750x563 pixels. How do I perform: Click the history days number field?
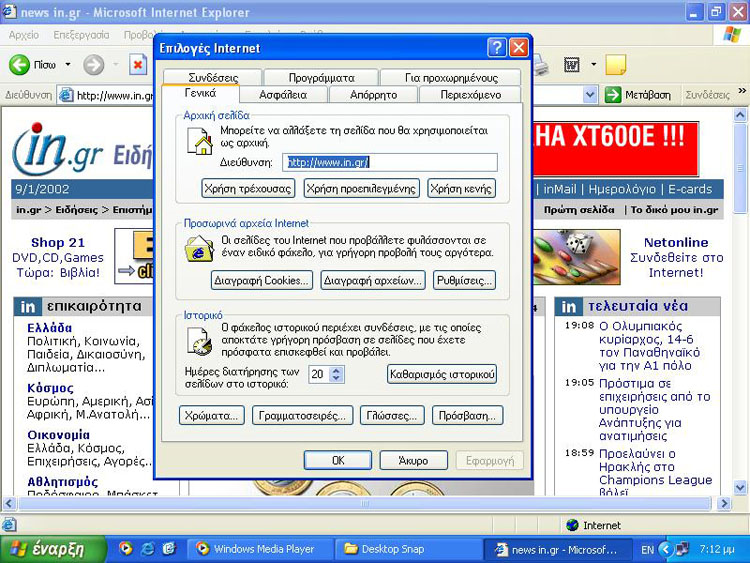click(319, 374)
